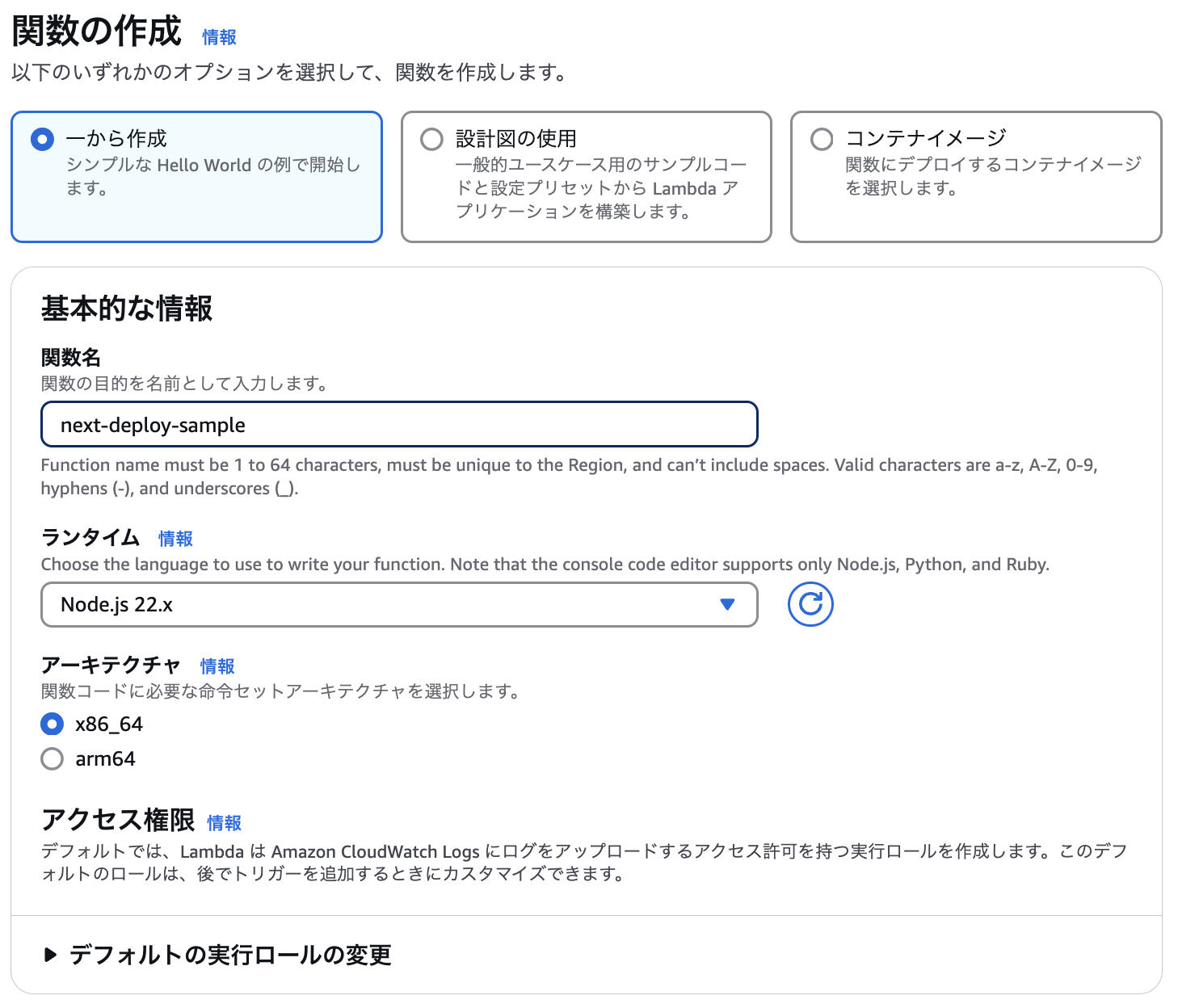The height and width of the screenshot is (1008, 1178).
Task: Open 情報 link next to アクセス権限
Action: pos(224,823)
